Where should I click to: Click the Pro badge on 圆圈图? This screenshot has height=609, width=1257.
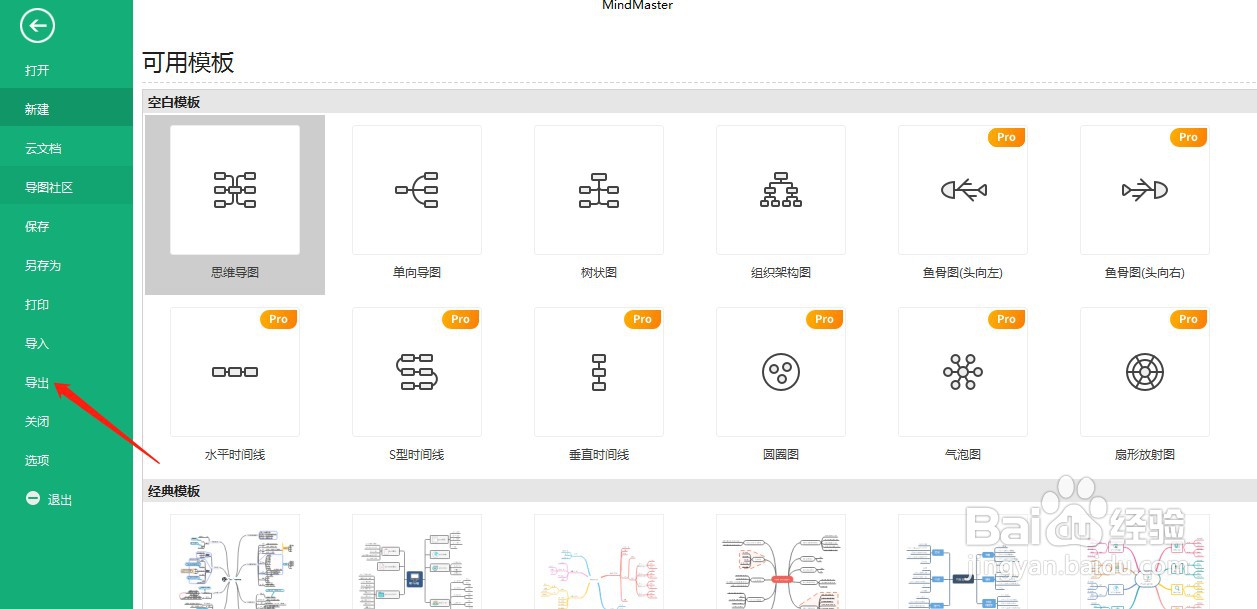pyautogui.click(x=824, y=319)
